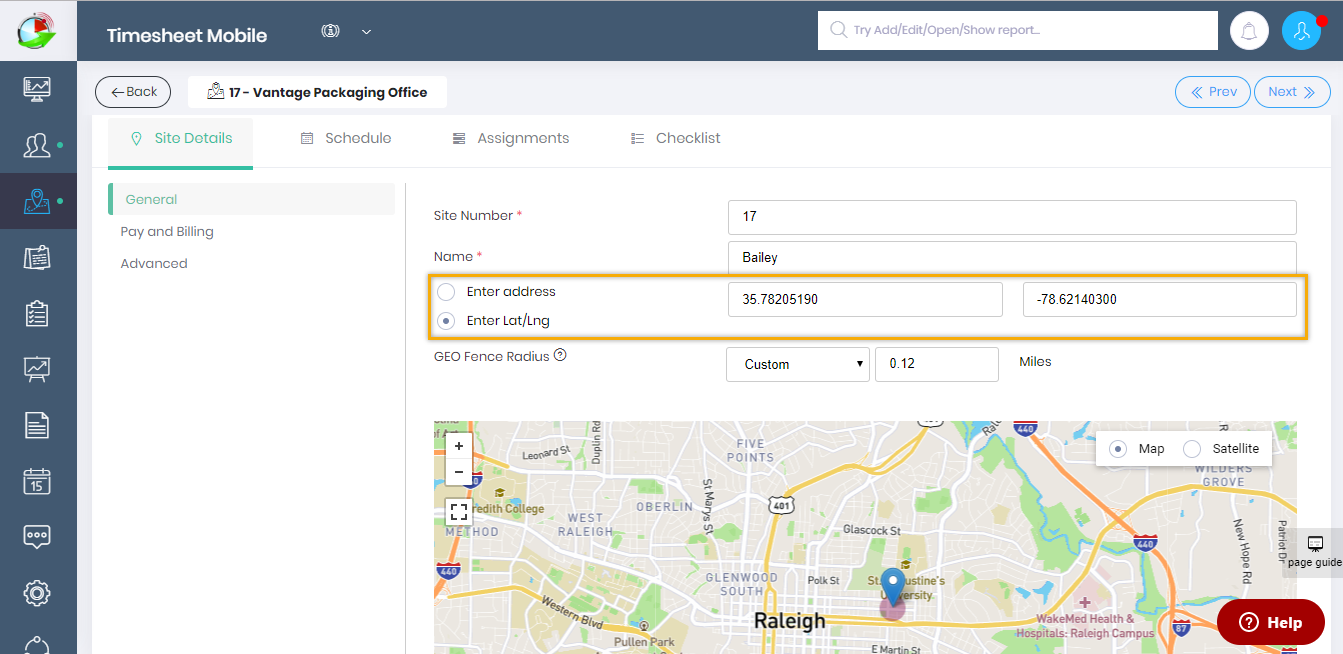
Task: Select the Enter address radio button
Action: pos(446,292)
